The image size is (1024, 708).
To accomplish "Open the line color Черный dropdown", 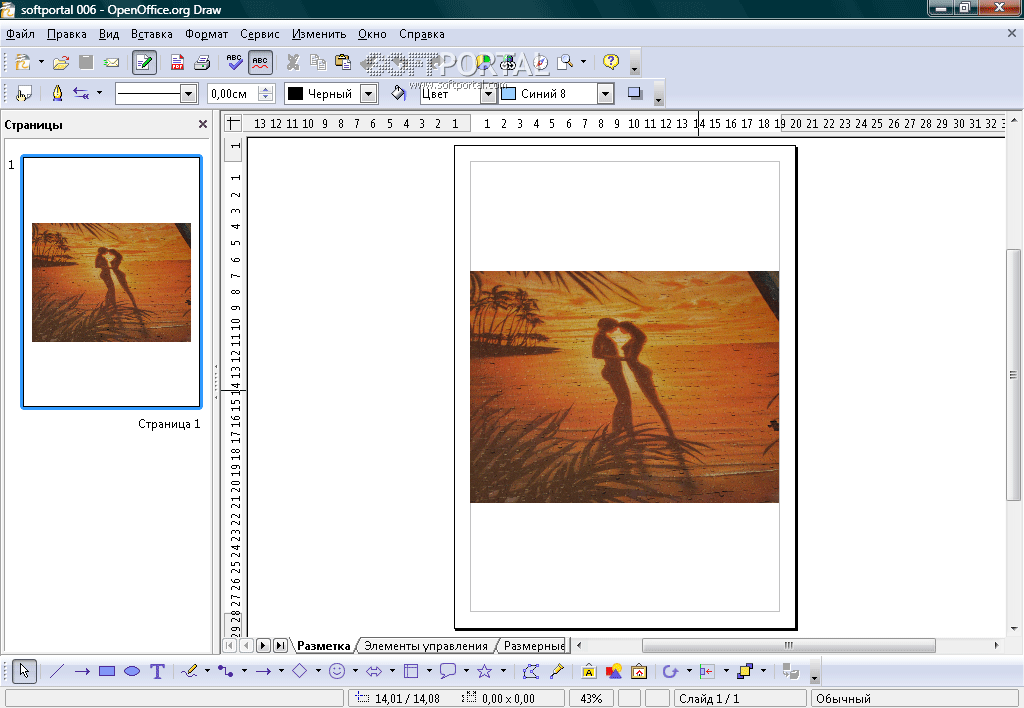I will click(x=369, y=93).
